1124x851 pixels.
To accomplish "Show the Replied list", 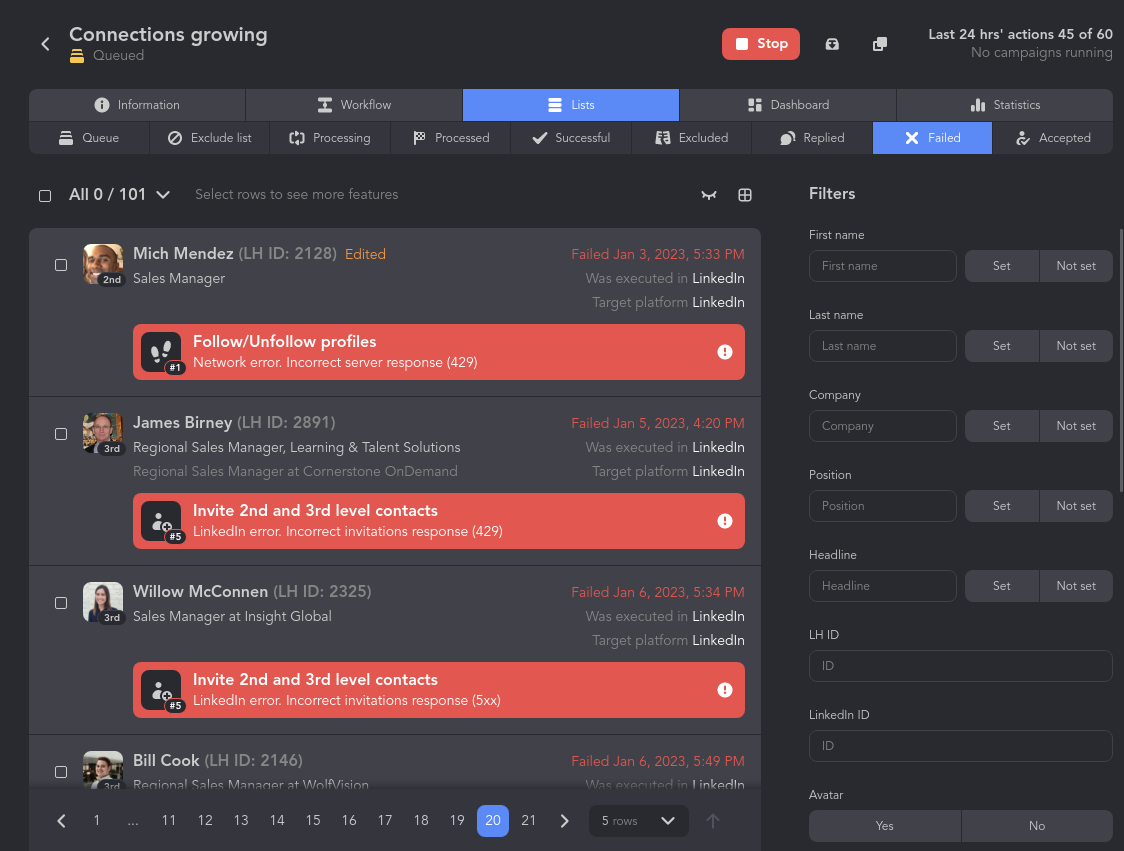I will point(812,138).
